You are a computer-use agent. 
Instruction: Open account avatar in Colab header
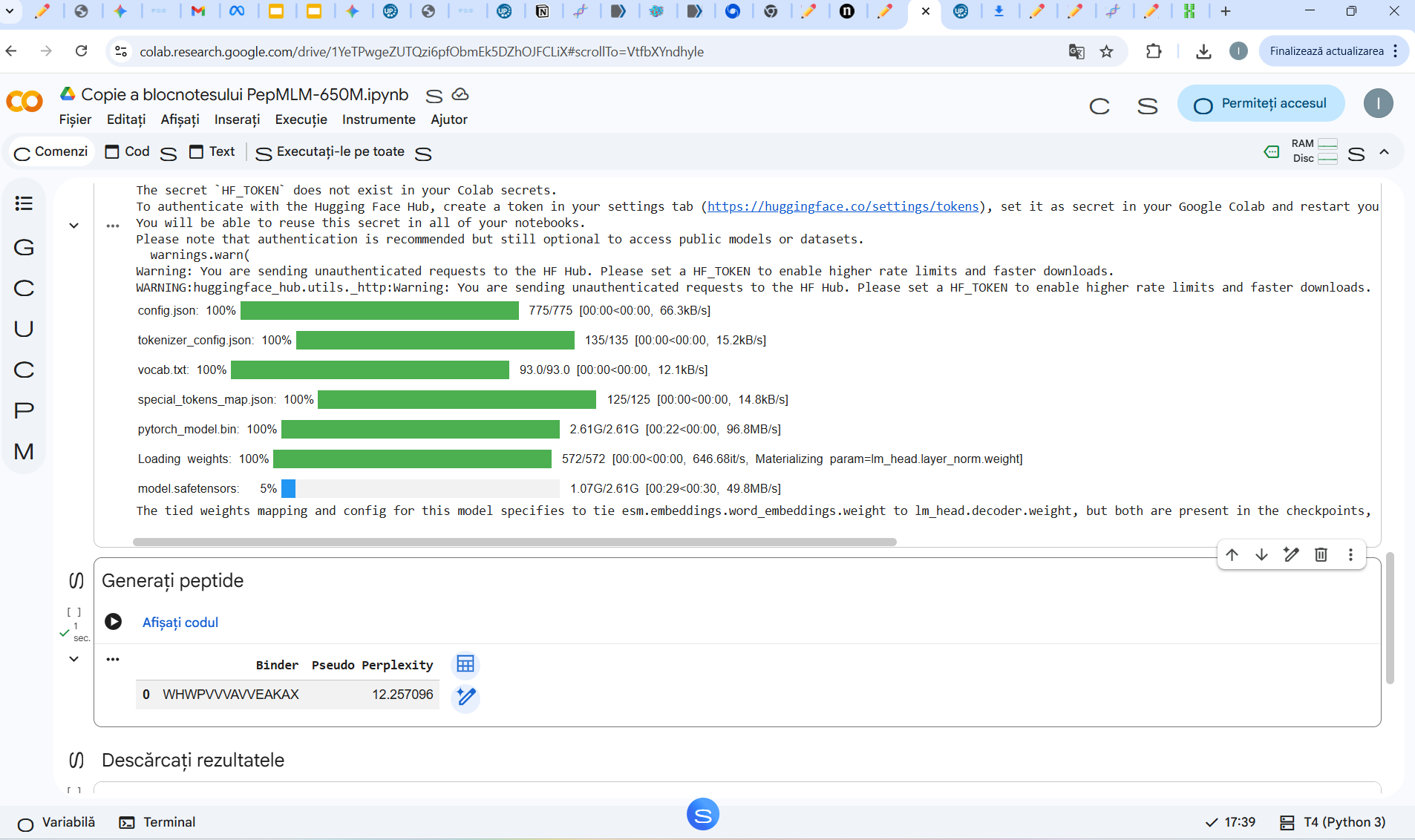1378,103
